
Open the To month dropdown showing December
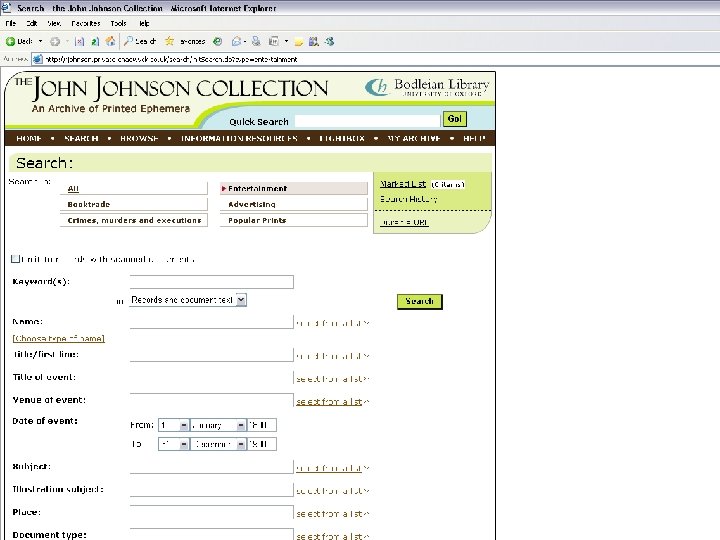218,444
